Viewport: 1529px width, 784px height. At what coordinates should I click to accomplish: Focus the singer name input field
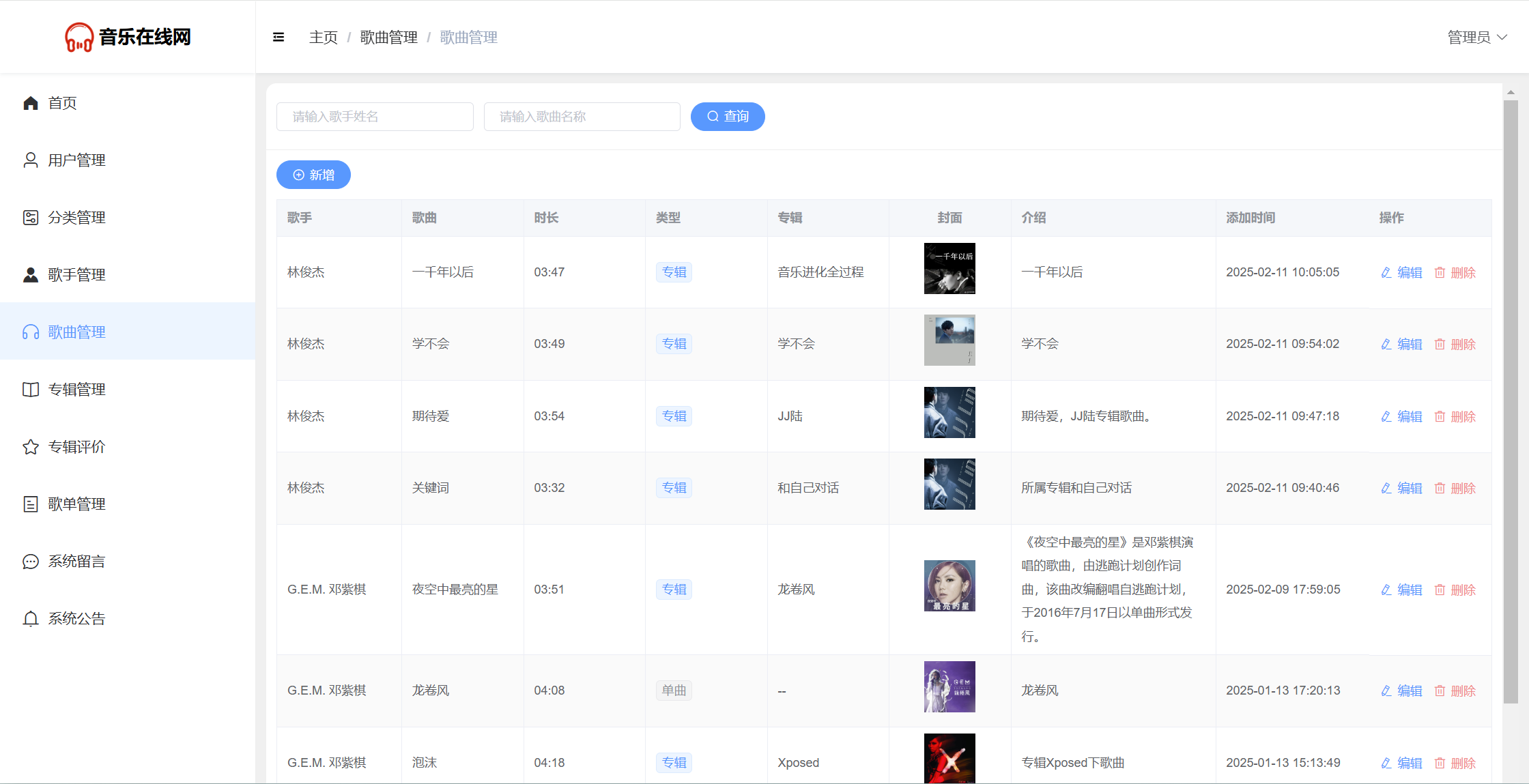[375, 117]
